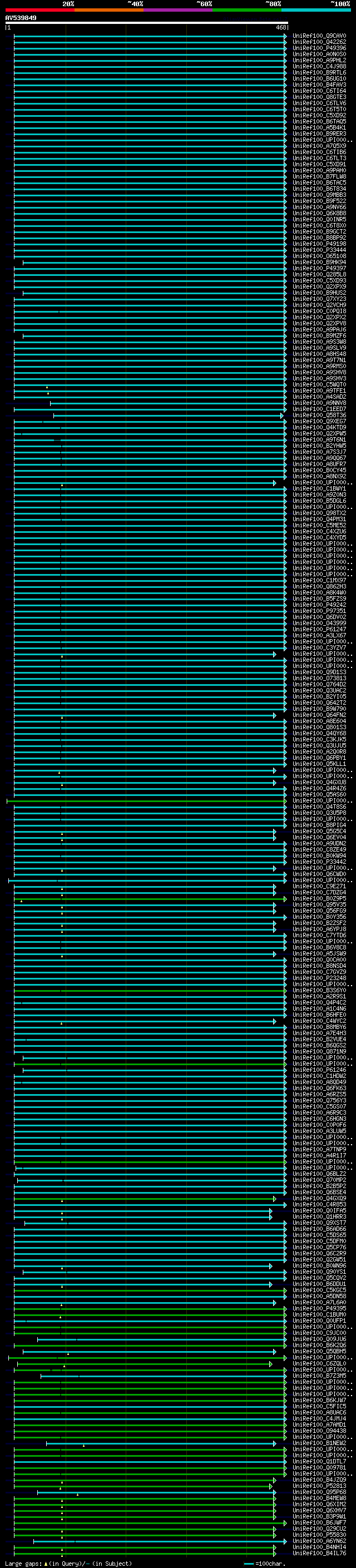Click UniRef100_C5XD92 hit name
This screenshot has width=356, height=1568.
[x=319, y=115]
